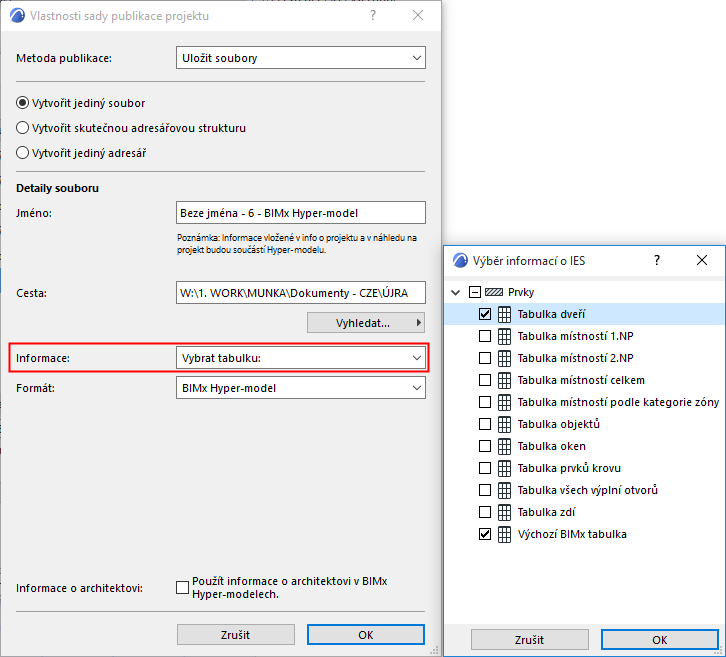
Task: Click the Archicad logo in Výběr informací title
Action: click(460, 261)
